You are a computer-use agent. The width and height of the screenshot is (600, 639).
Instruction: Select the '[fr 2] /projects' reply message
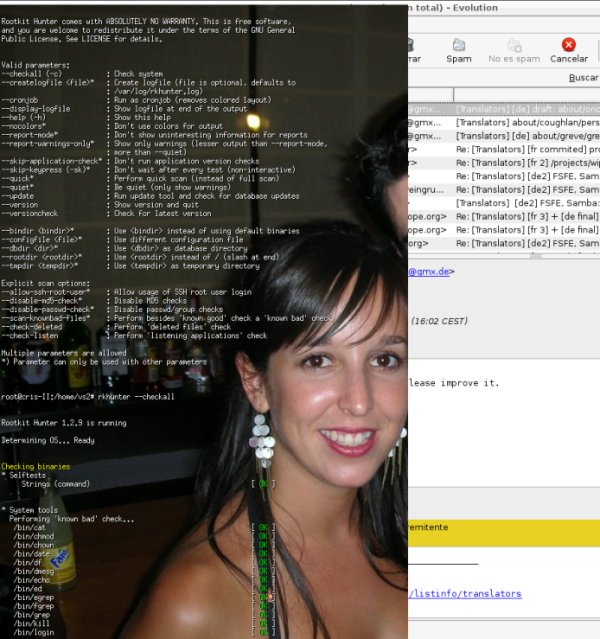pyautogui.click(x=526, y=163)
